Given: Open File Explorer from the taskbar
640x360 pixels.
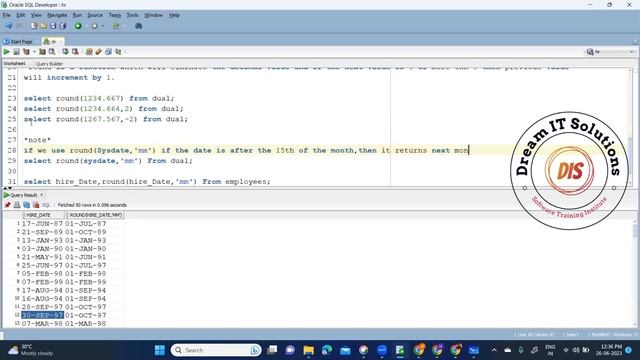Looking at the screenshot, I should click(x=309, y=350).
